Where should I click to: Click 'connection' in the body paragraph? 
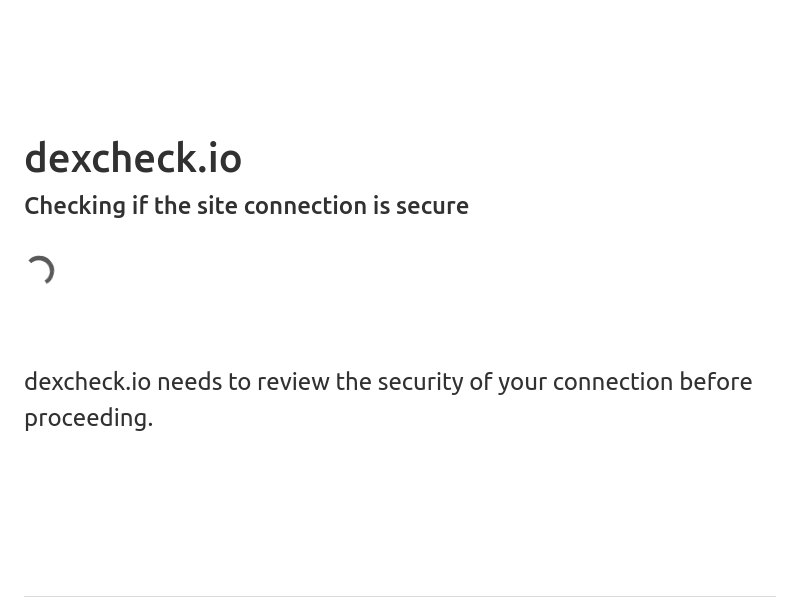pos(613,382)
